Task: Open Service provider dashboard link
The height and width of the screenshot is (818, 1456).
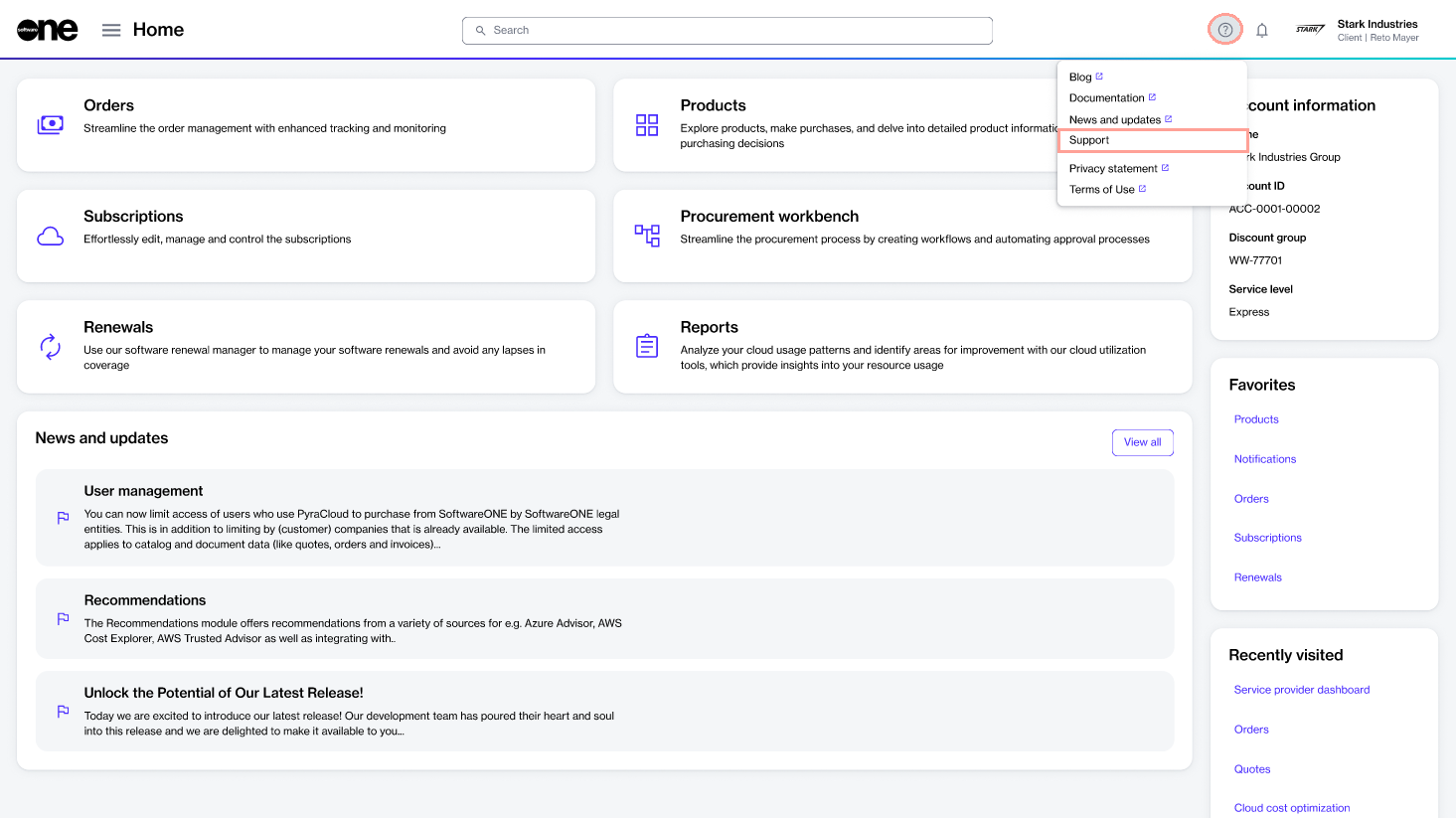Action: [x=1302, y=690]
